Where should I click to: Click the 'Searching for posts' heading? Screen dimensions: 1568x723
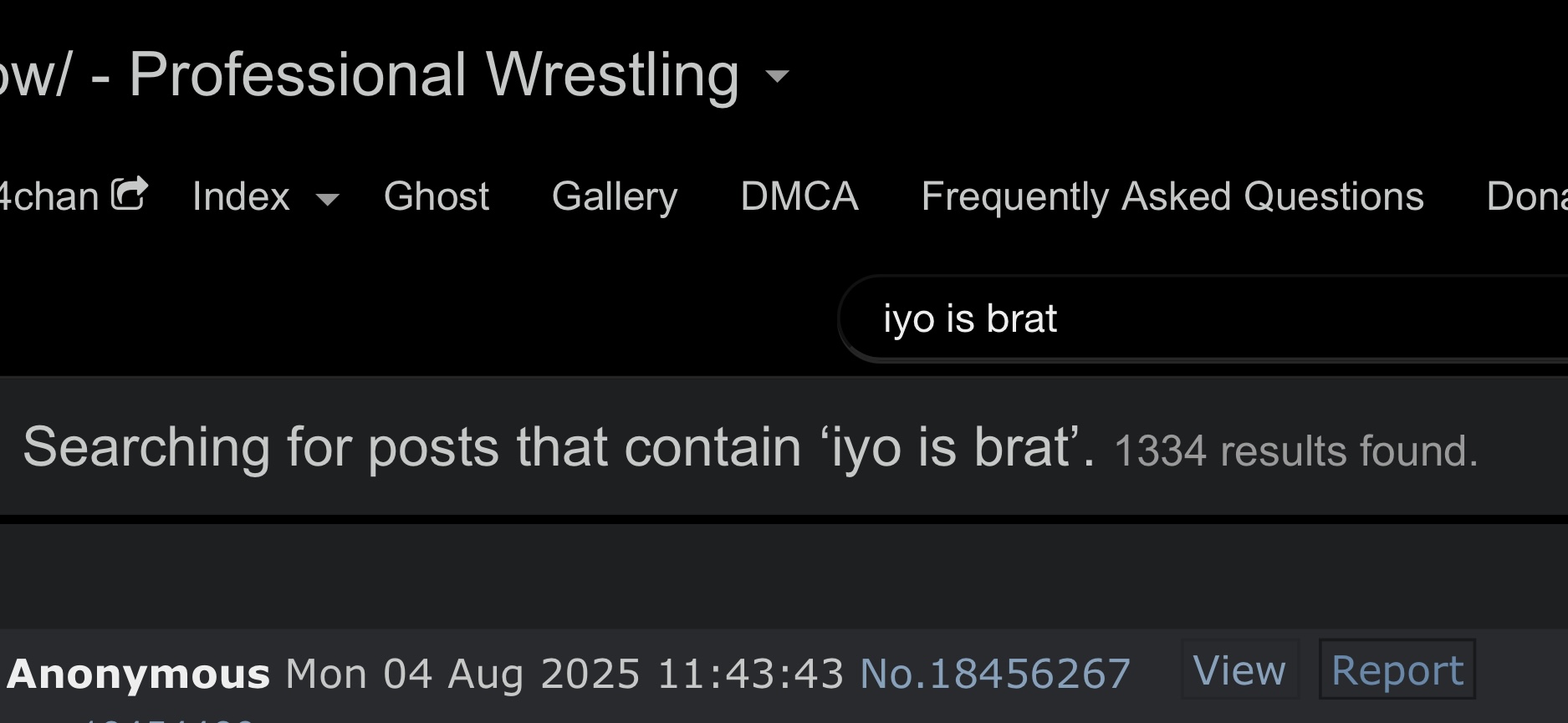tap(559, 446)
